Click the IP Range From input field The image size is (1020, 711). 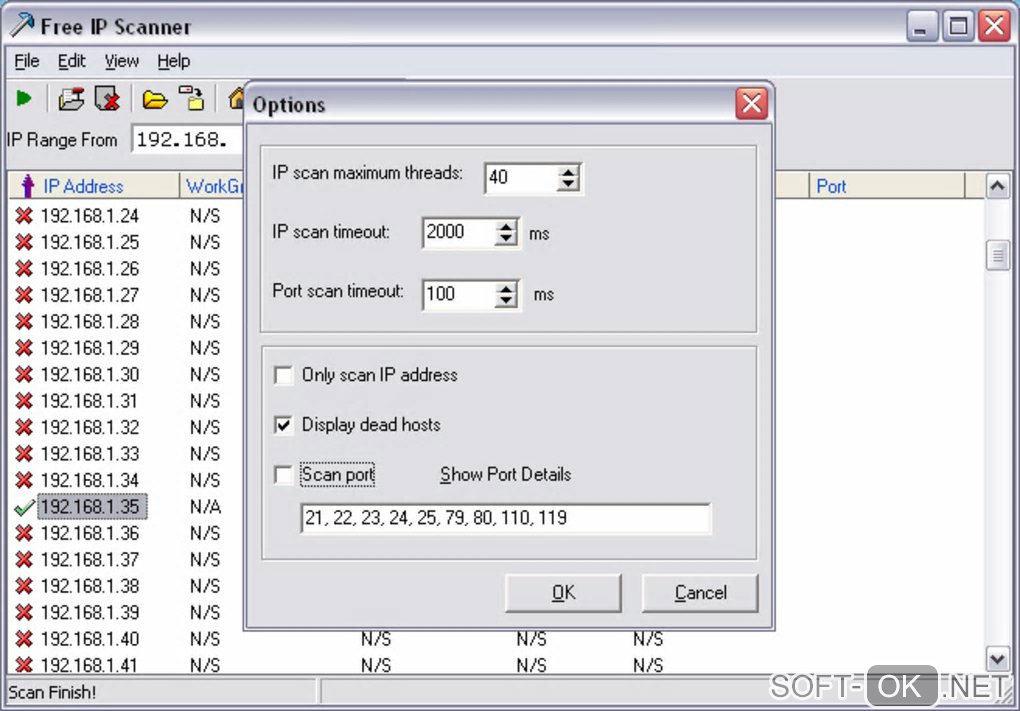point(188,139)
